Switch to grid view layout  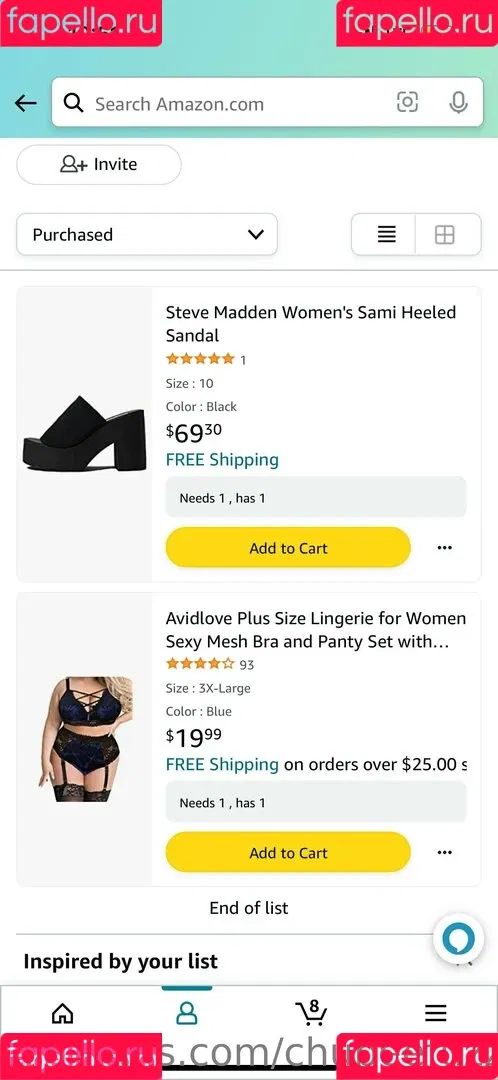445,235
